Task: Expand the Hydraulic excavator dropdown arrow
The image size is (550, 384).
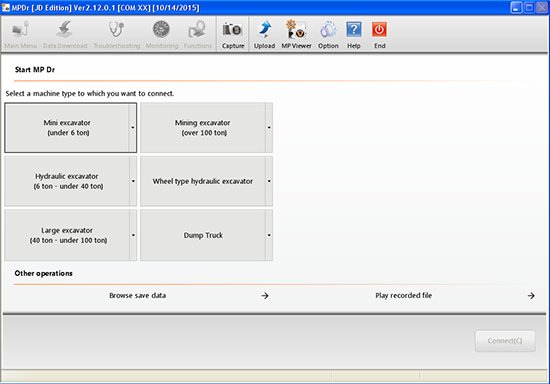Action: click(x=133, y=181)
